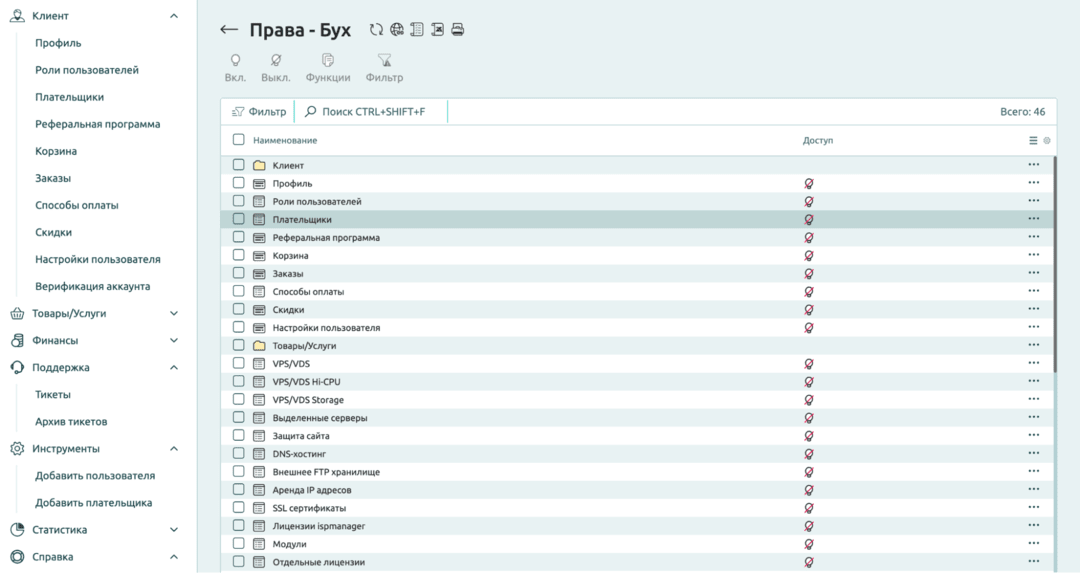Click the Фильтр button above the table
The image size is (1080, 573).
click(259, 112)
